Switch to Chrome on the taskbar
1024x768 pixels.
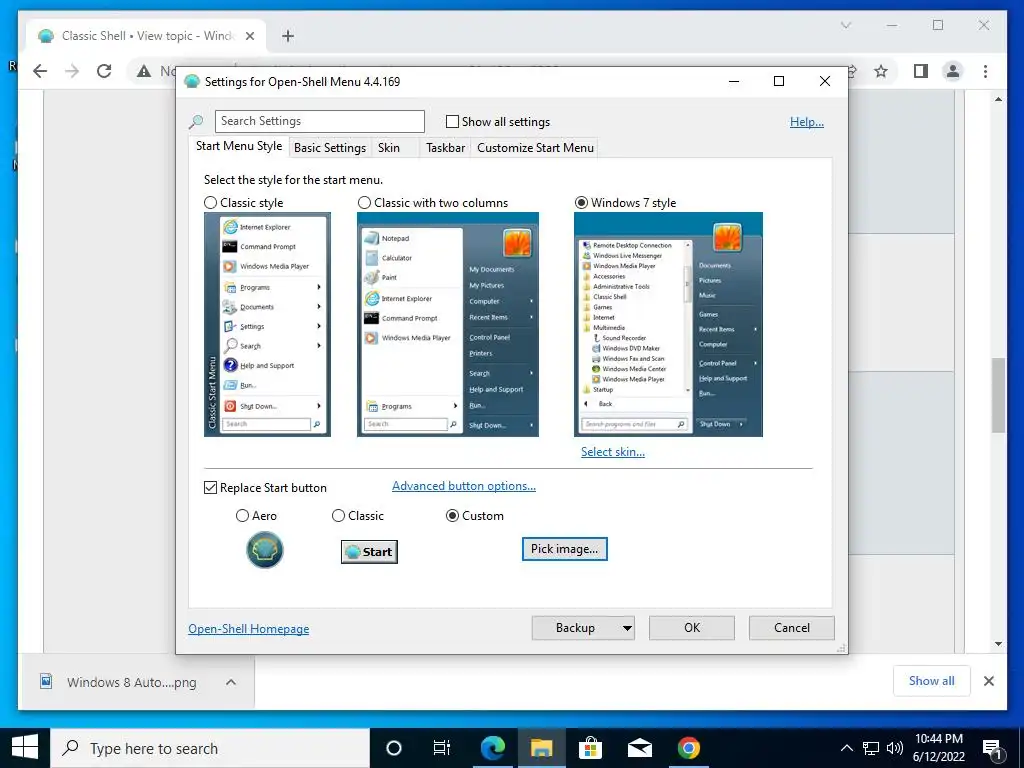[688, 748]
